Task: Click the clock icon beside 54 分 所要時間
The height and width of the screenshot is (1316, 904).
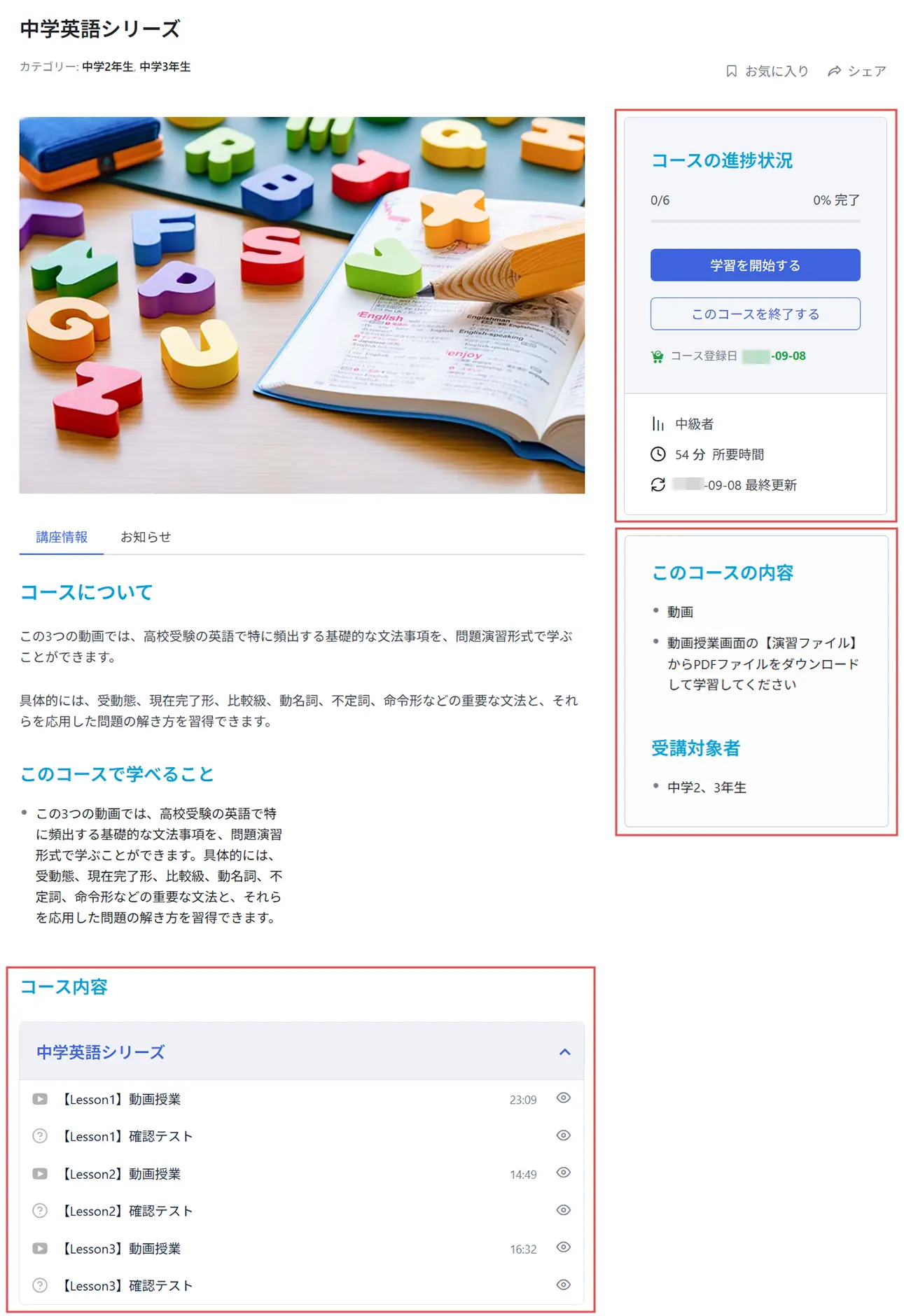Action: (658, 454)
